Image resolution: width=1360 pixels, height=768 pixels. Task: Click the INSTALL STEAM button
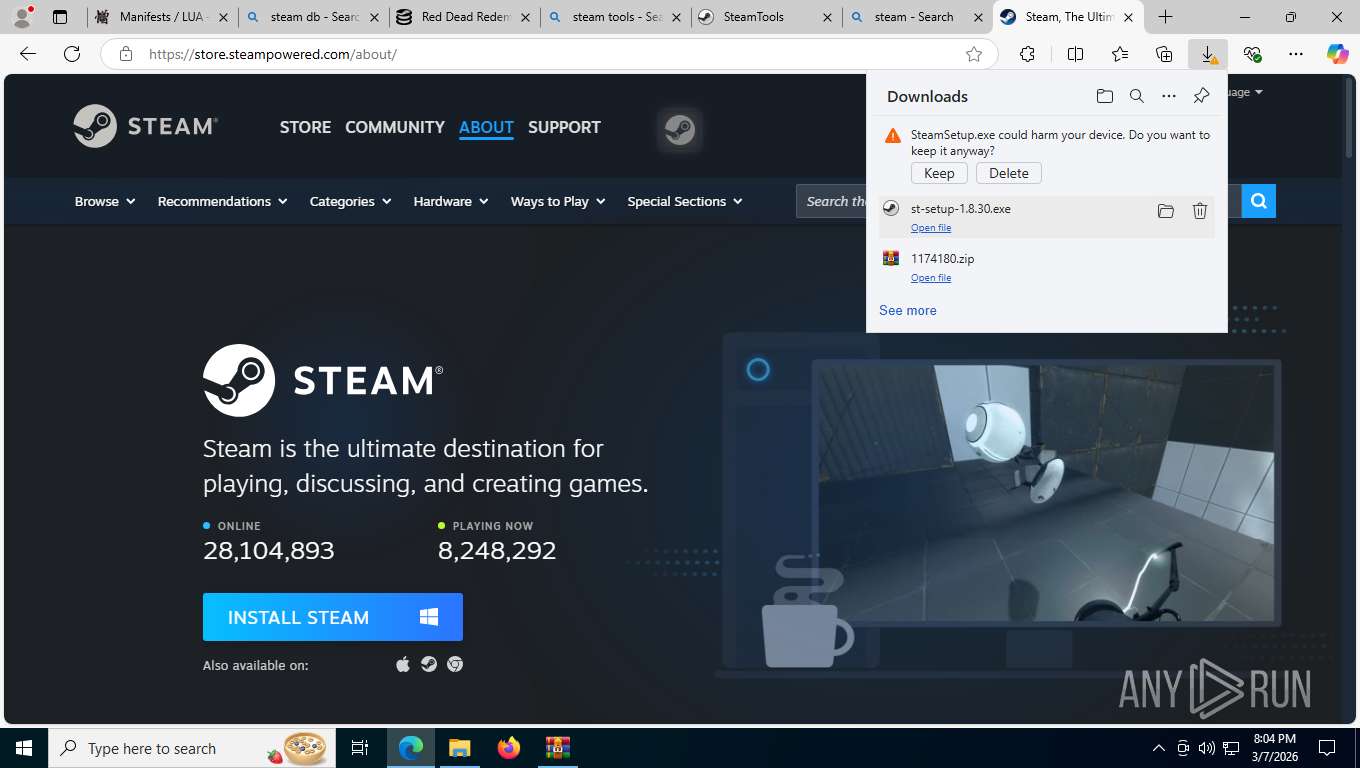pos(333,617)
